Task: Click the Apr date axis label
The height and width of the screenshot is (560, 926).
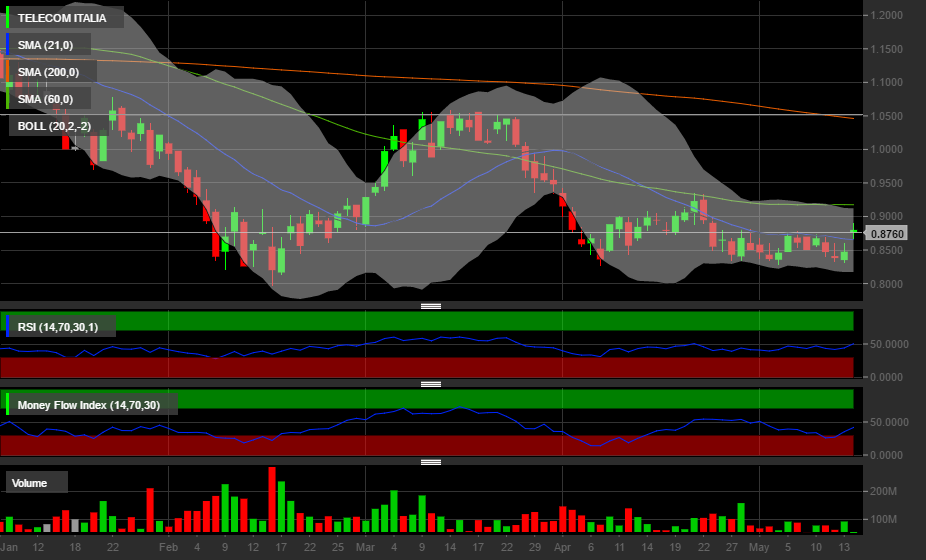Action: pyautogui.click(x=562, y=547)
